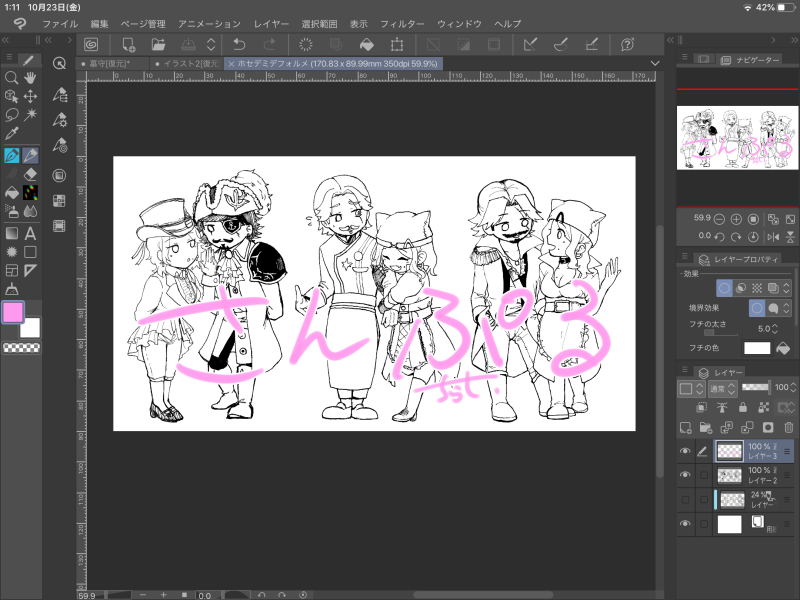Collapse the left palette dock arrows
Screen dimensions: 800x600
[x=6, y=40]
